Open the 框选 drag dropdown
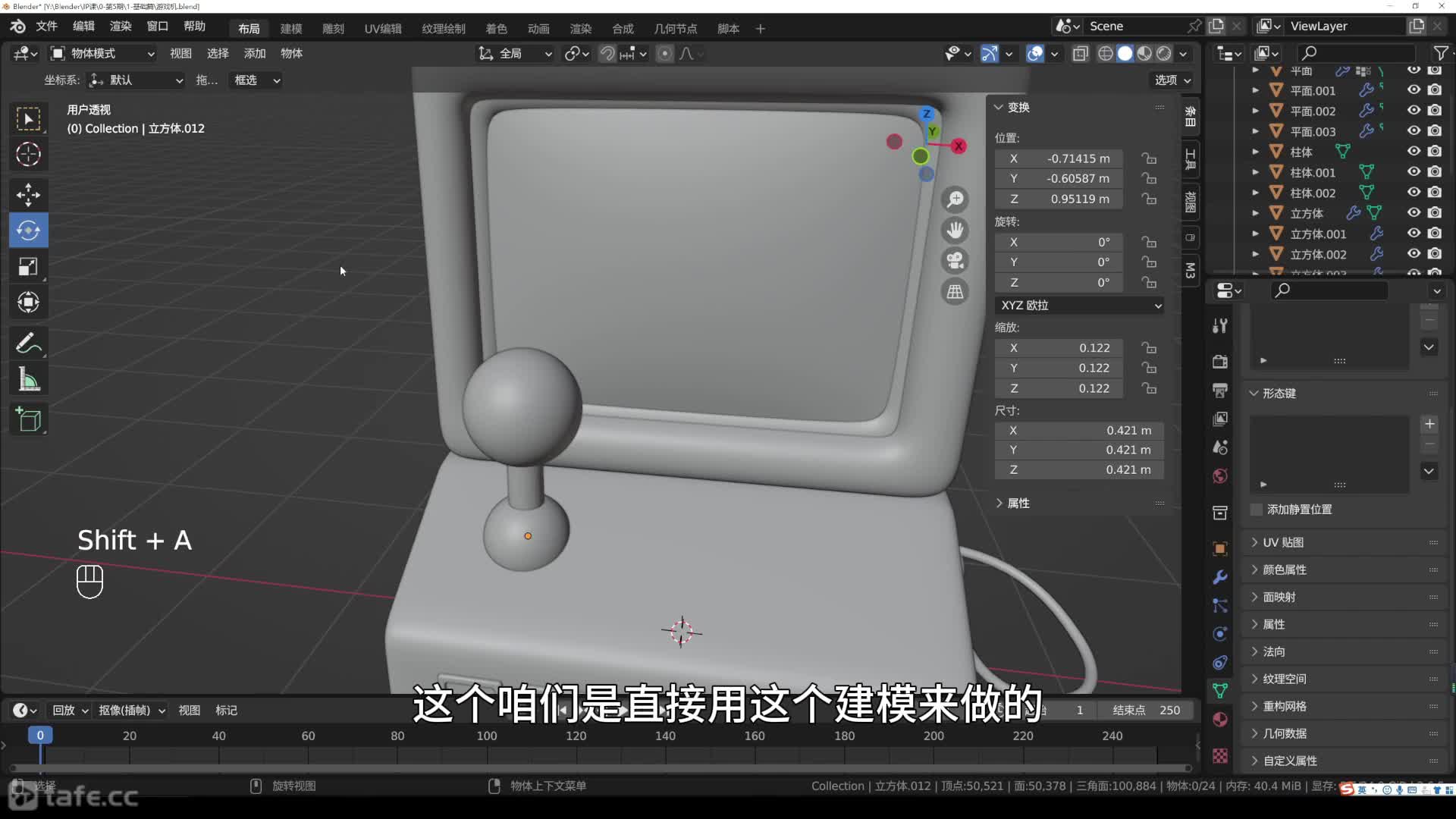Image resolution: width=1456 pixels, height=819 pixels. (256, 80)
